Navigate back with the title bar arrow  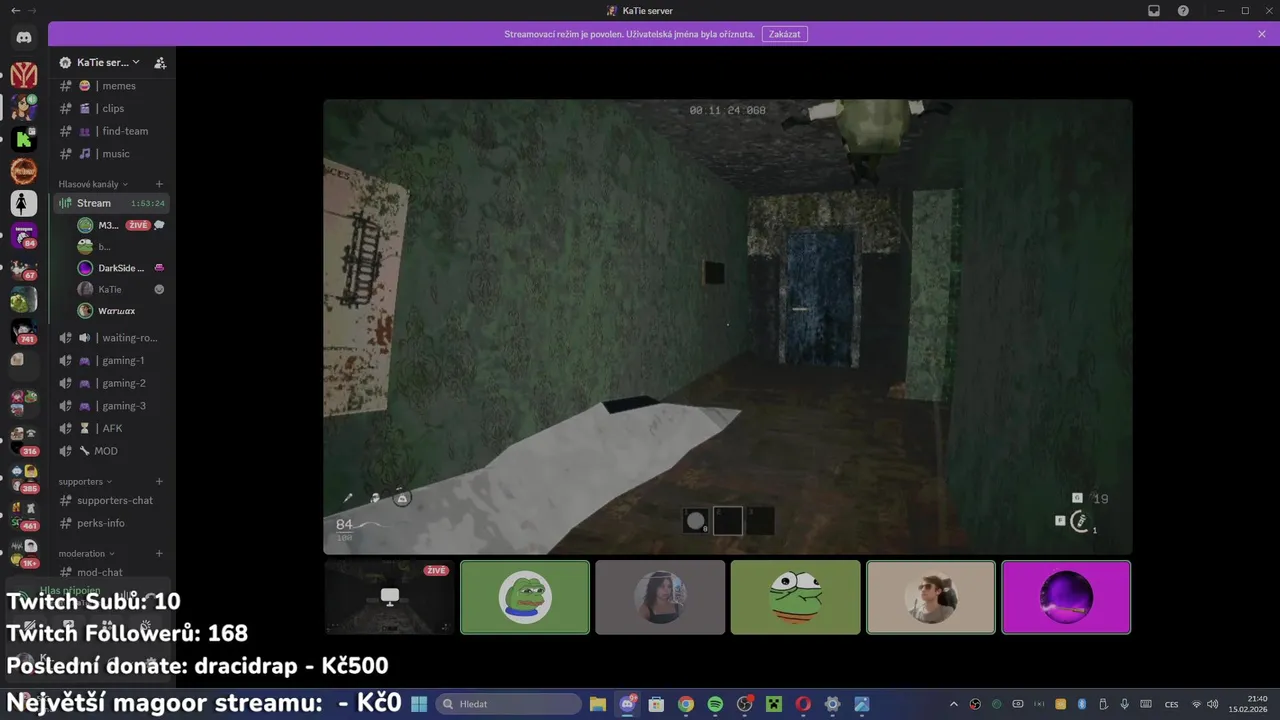point(15,11)
